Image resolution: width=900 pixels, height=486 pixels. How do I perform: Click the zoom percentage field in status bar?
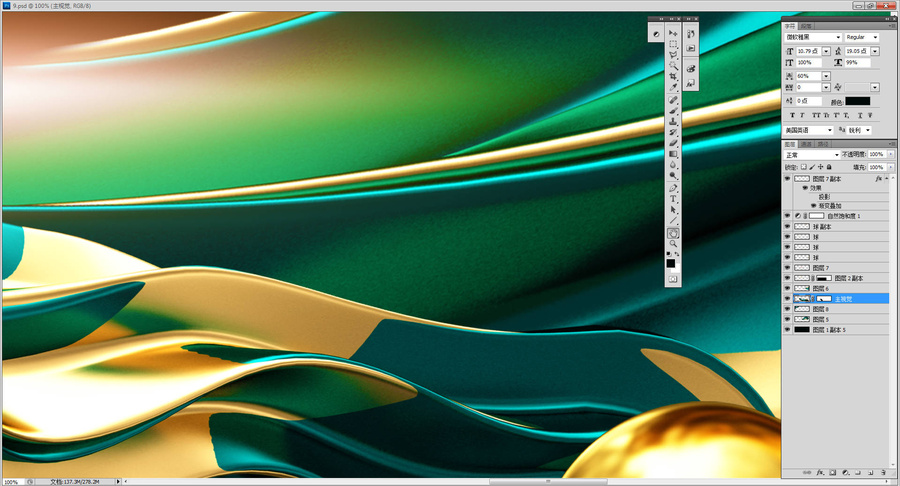point(12,482)
